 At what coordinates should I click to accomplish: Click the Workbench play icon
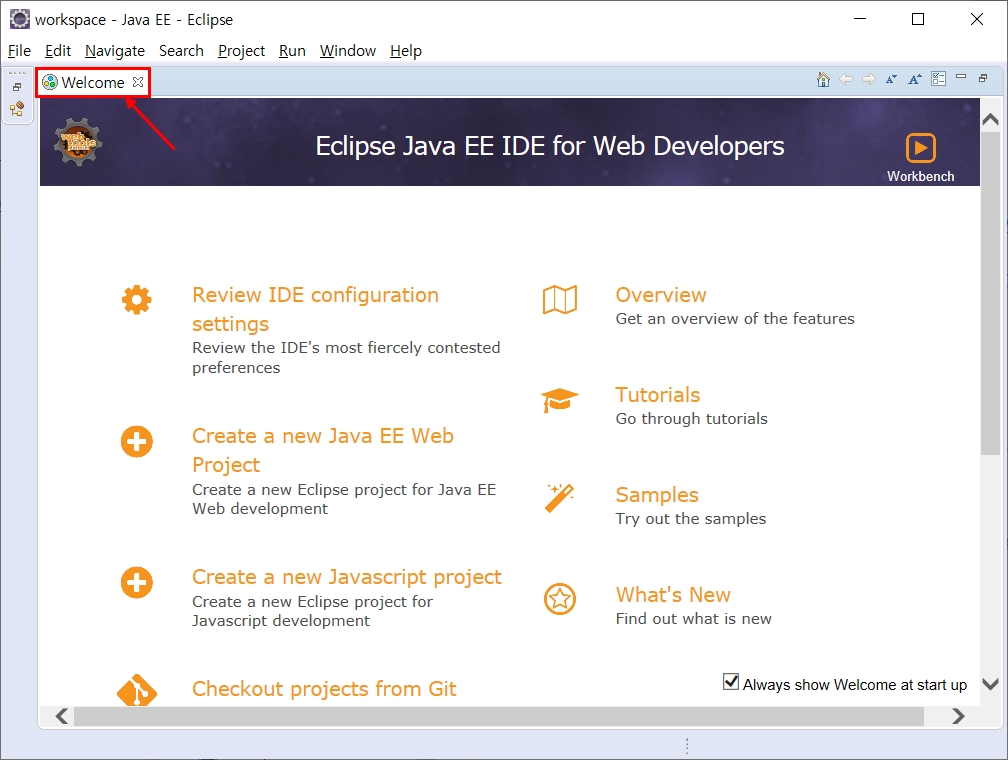[x=921, y=148]
